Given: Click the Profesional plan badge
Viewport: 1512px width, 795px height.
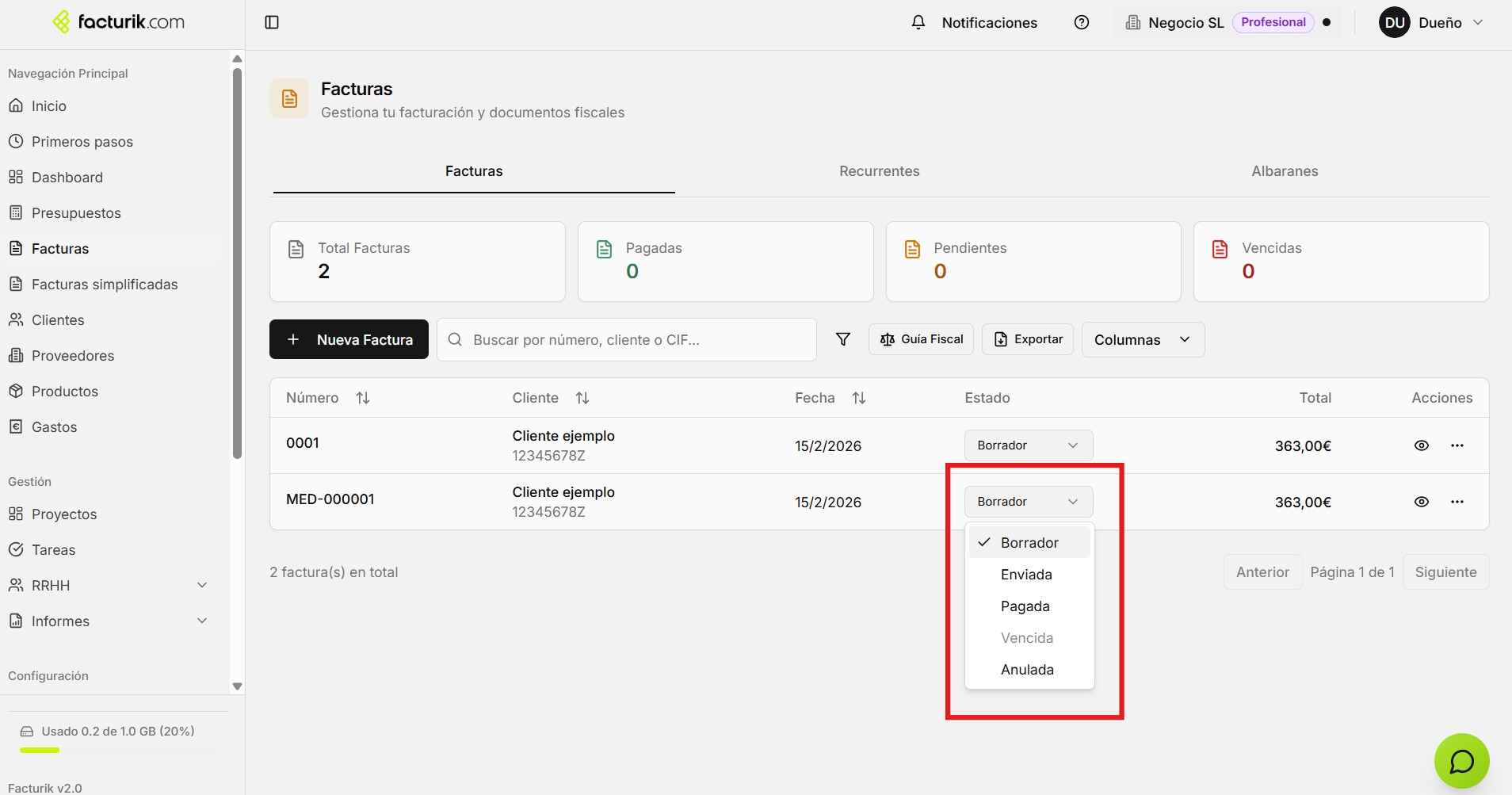Looking at the screenshot, I should tap(1273, 22).
